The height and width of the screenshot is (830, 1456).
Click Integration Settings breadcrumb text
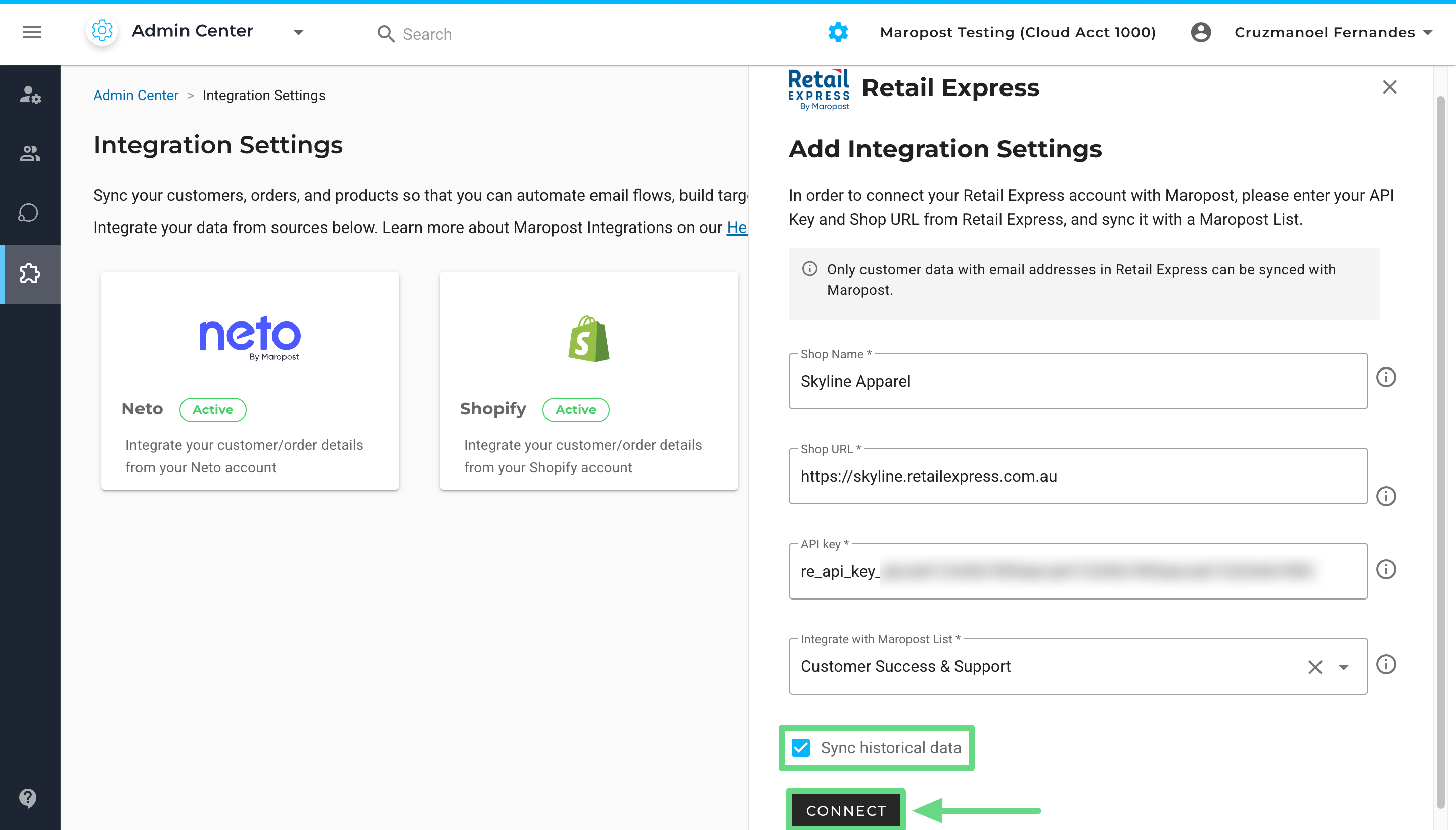264,95
